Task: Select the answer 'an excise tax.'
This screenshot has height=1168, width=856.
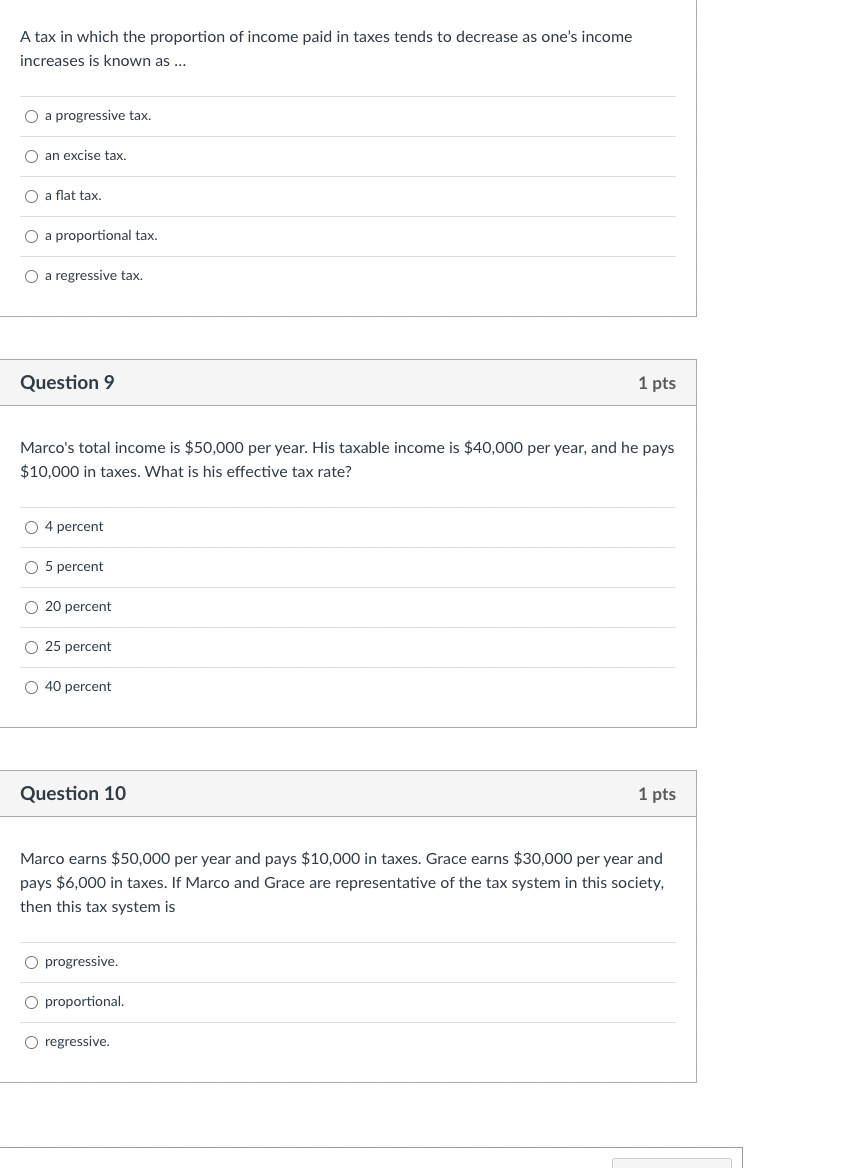Action: point(31,156)
